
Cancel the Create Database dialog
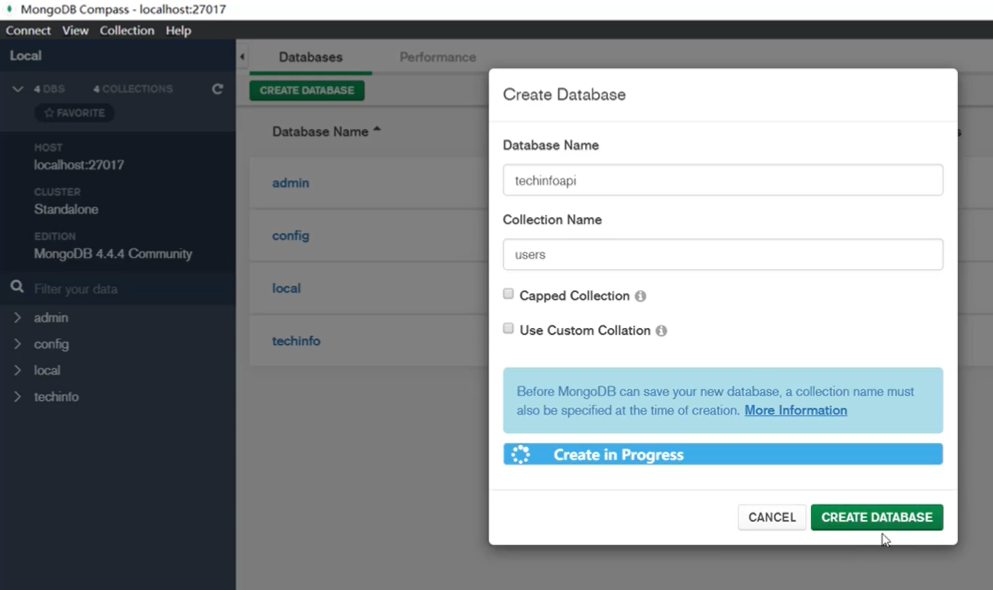tap(772, 517)
